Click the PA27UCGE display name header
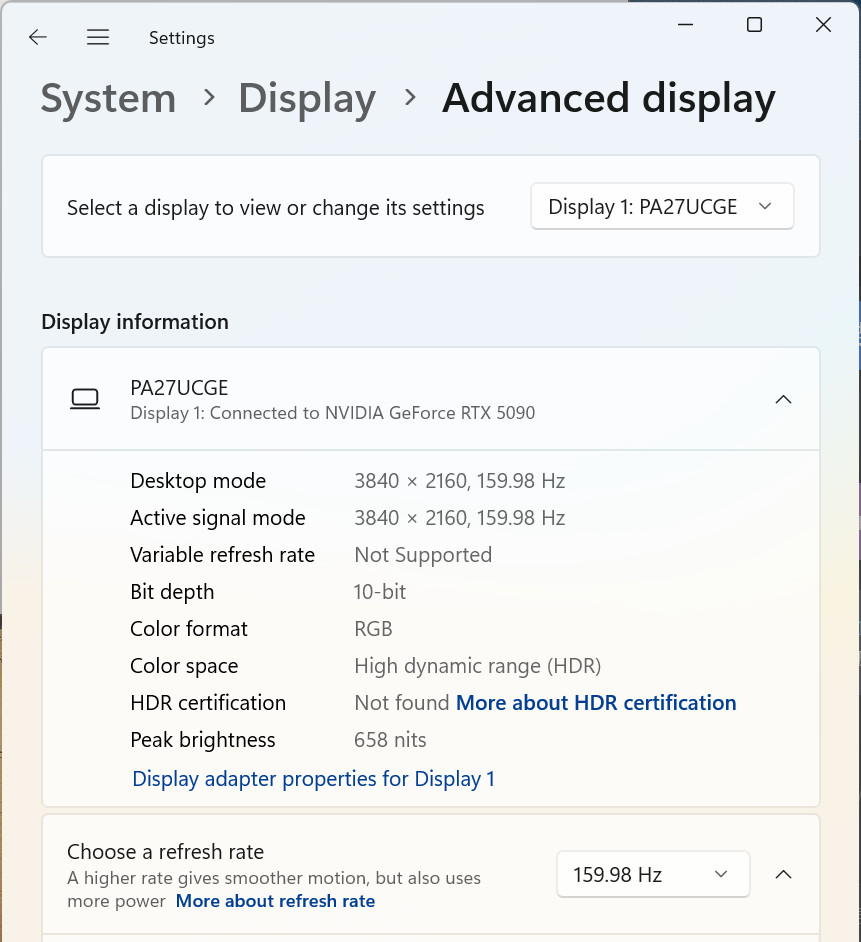 (x=179, y=388)
